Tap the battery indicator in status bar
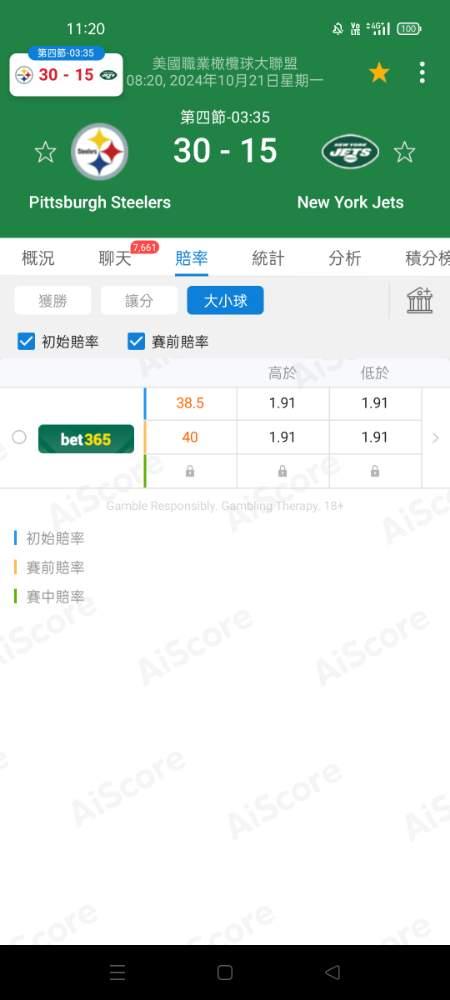The width and height of the screenshot is (450, 1000). click(409, 29)
